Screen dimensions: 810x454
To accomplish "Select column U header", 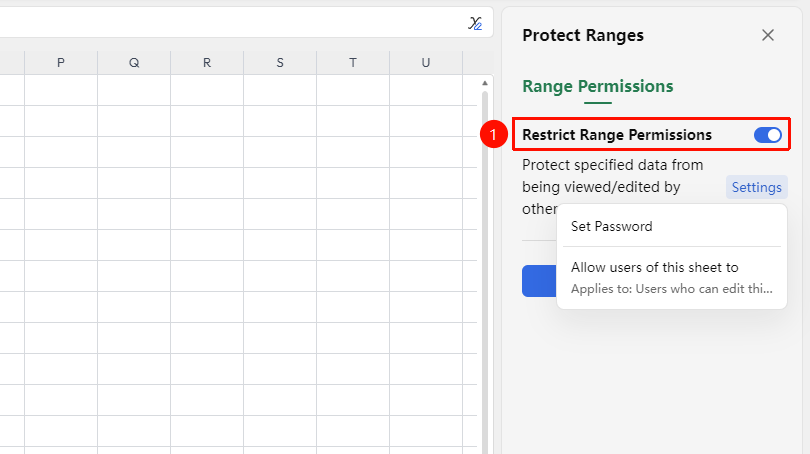I will click(426, 63).
